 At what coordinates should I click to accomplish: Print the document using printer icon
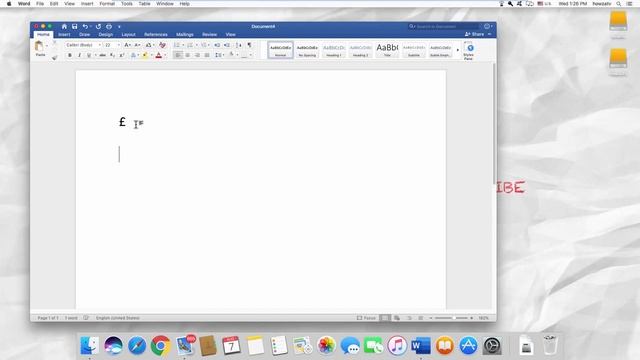pos(109,27)
